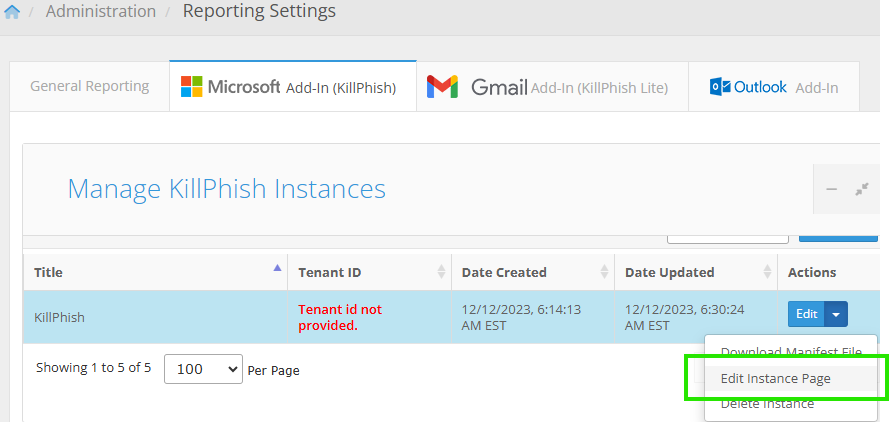Click the 'Showing 1 to 5 of 5' text
This screenshot has height=422, width=889.
click(94, 368)
